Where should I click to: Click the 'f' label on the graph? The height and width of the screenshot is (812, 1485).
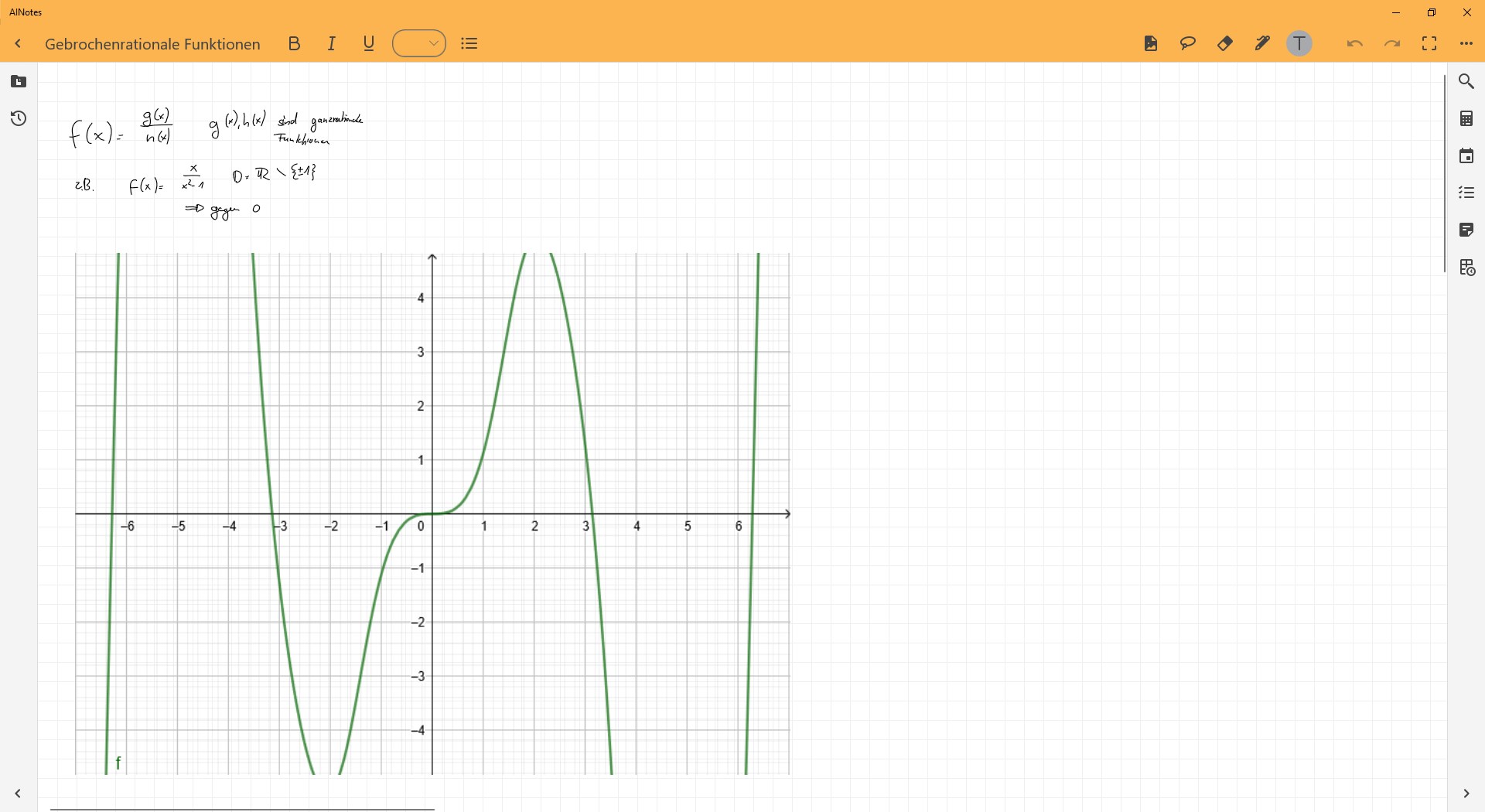[x=118, y=763]
